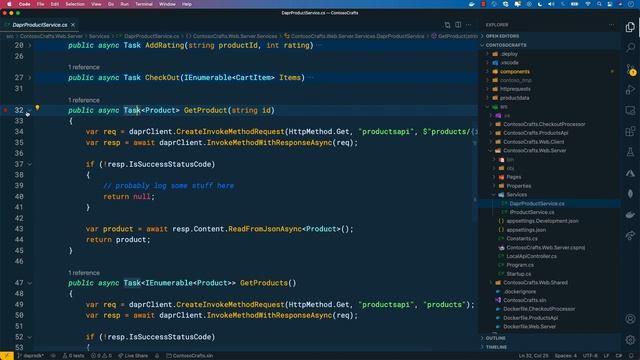
Task: Open the Explorer view in activity bar
Action: 630,27
